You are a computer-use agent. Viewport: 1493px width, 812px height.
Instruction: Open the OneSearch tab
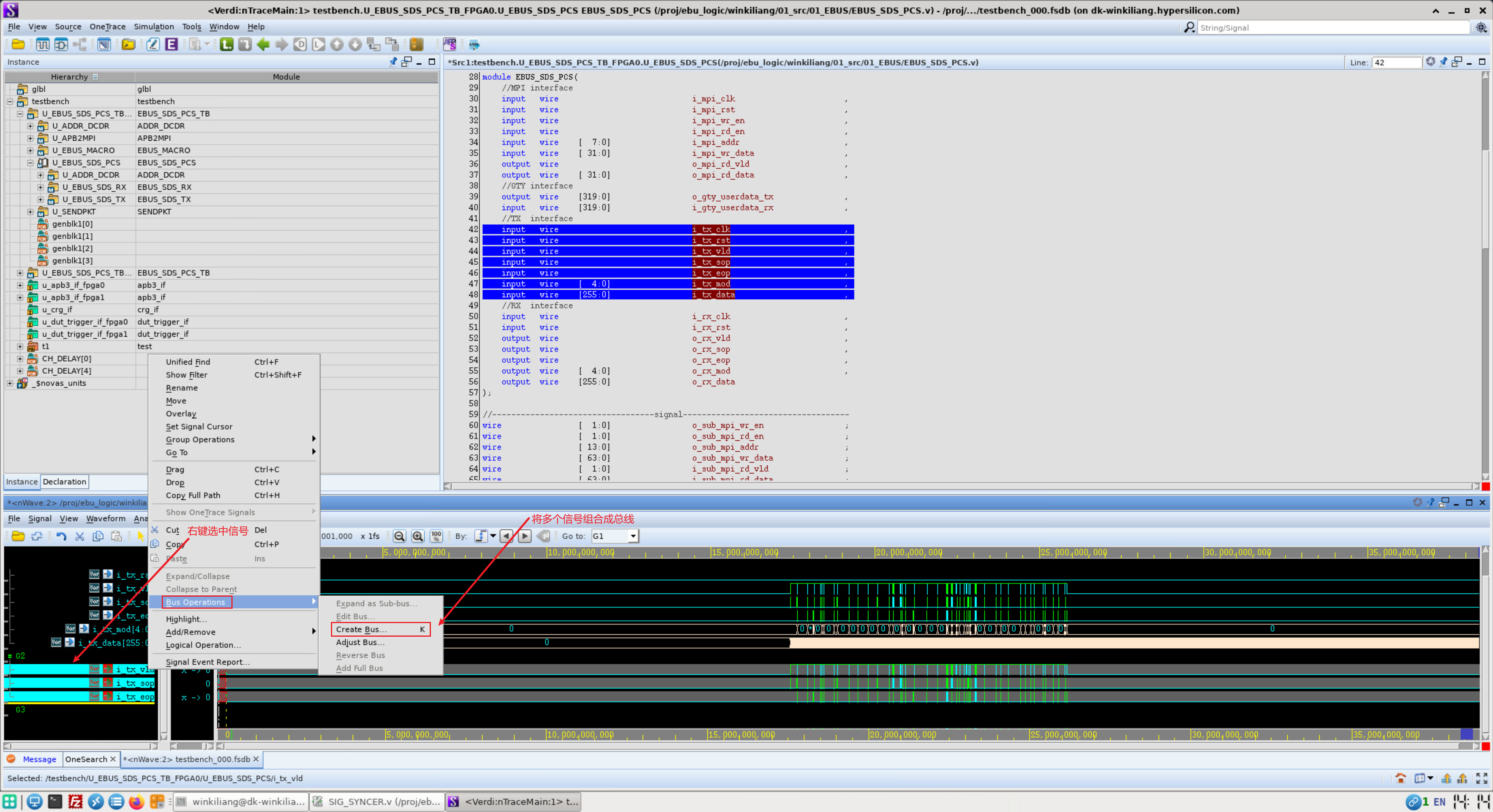coord(90,759)
